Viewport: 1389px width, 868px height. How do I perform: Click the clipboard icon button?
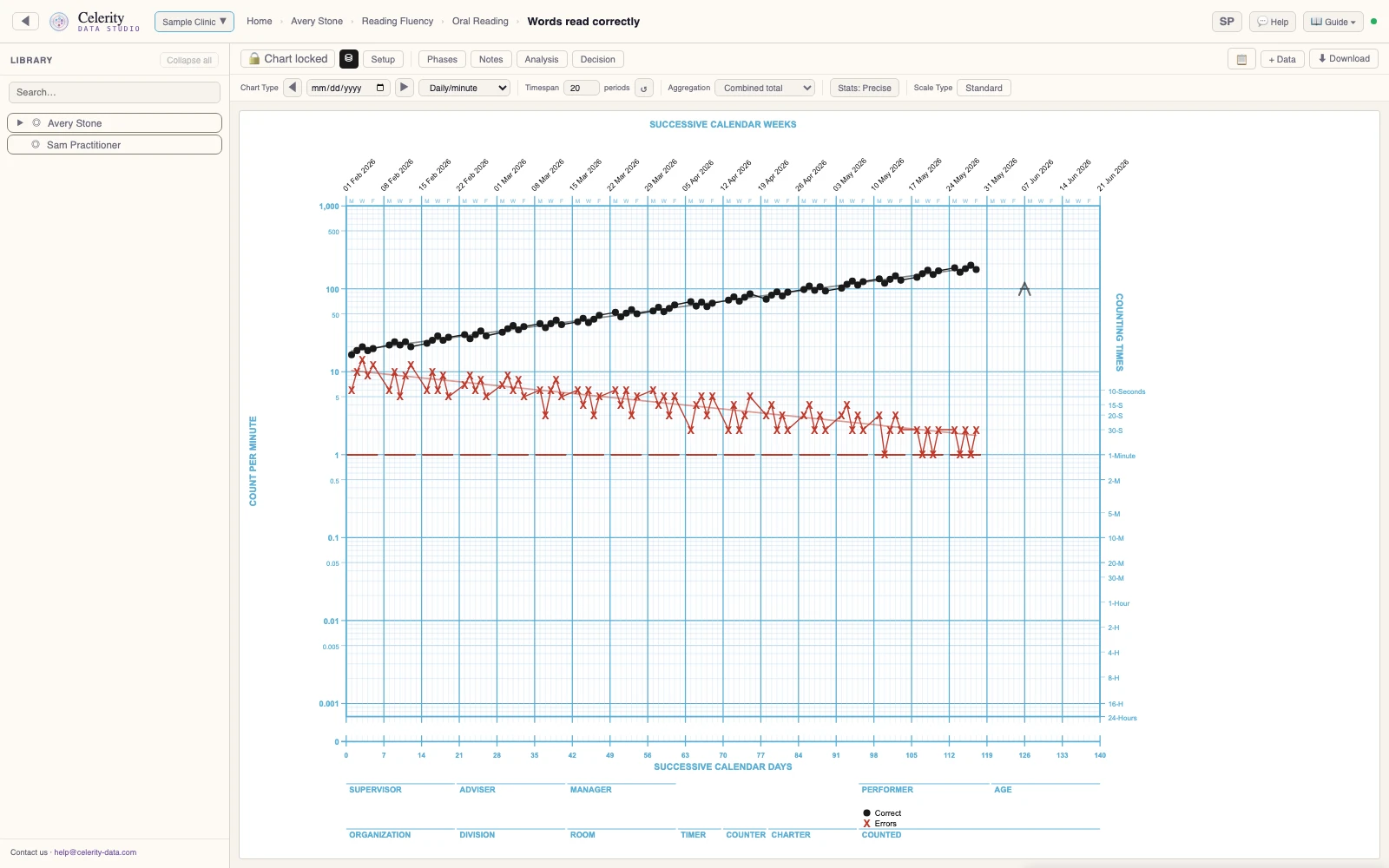1241,59
